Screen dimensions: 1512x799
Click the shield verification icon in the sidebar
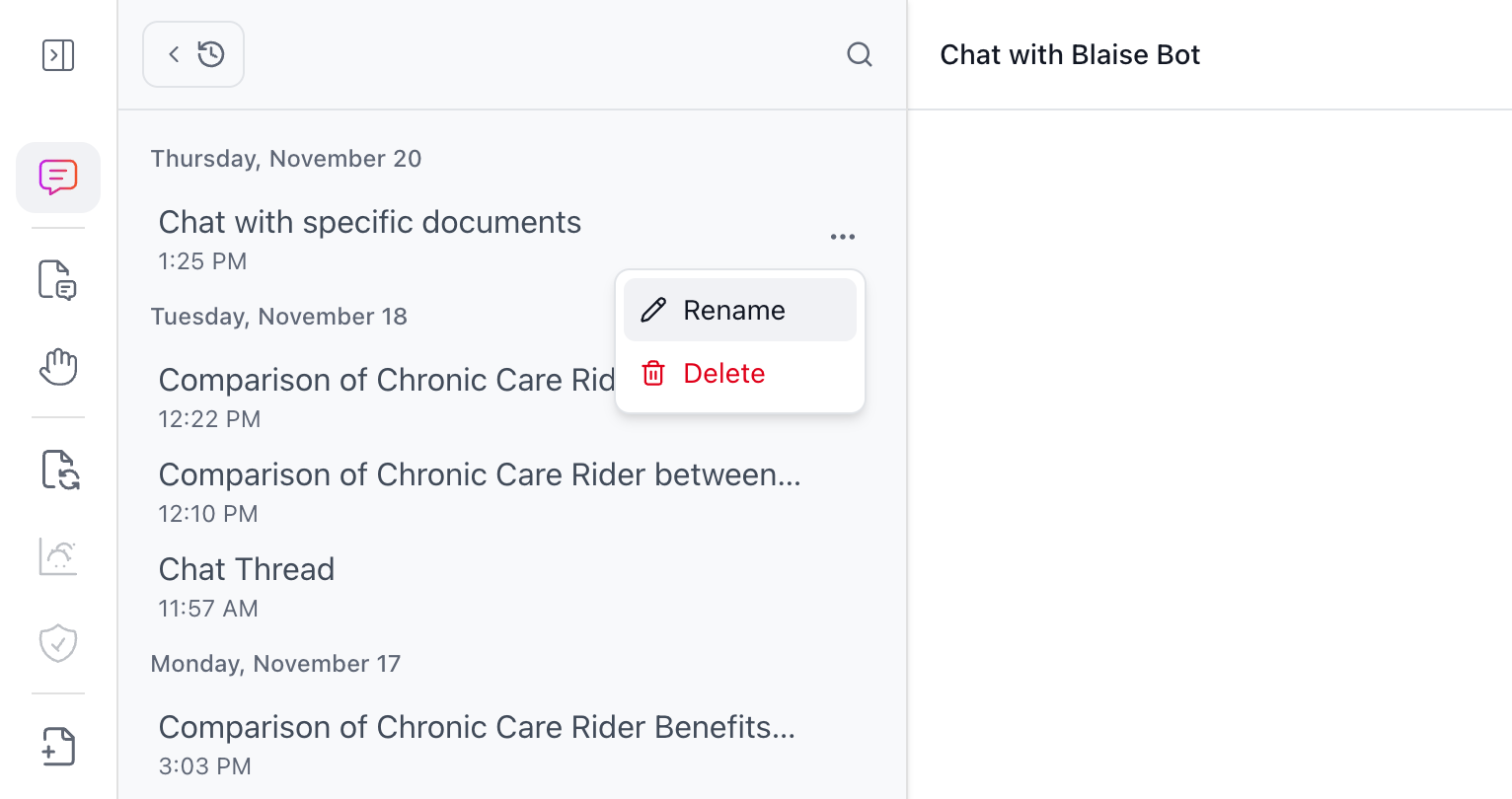(x=57, y=643)
